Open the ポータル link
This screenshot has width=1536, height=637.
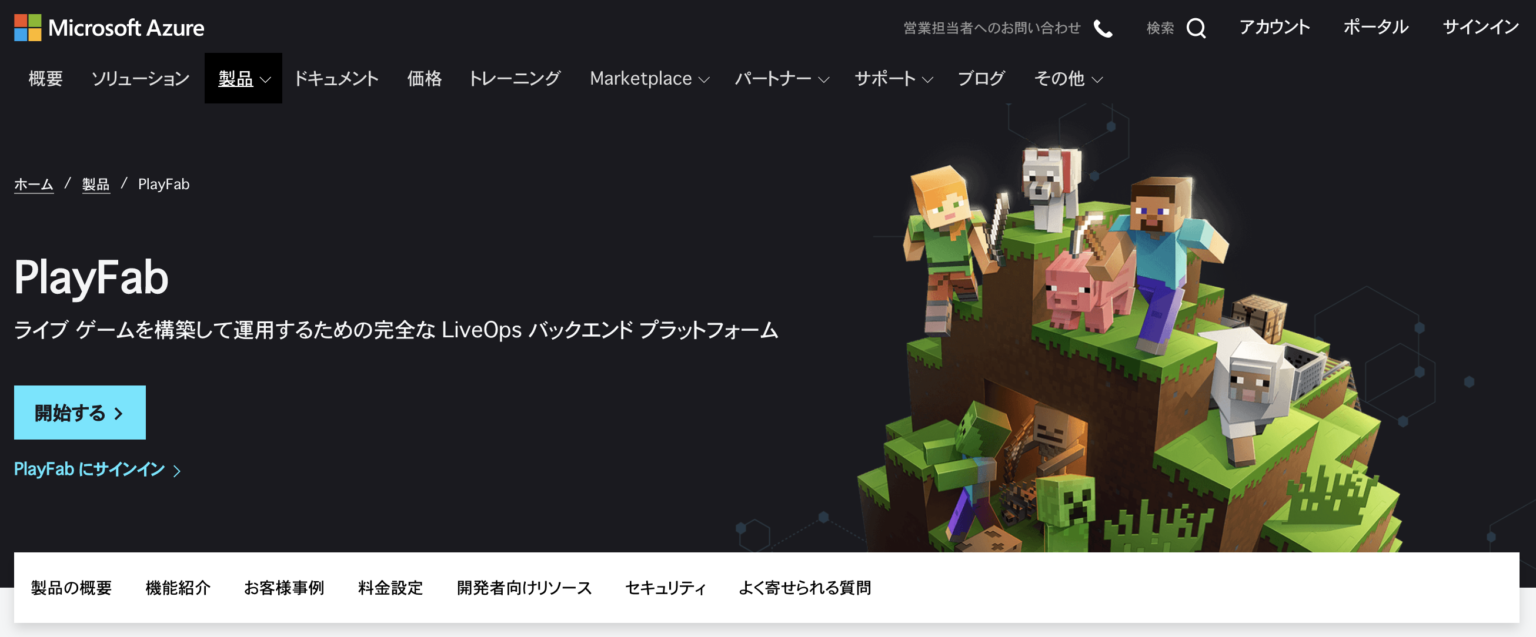pyautogui.click(x=1376, y=27)
